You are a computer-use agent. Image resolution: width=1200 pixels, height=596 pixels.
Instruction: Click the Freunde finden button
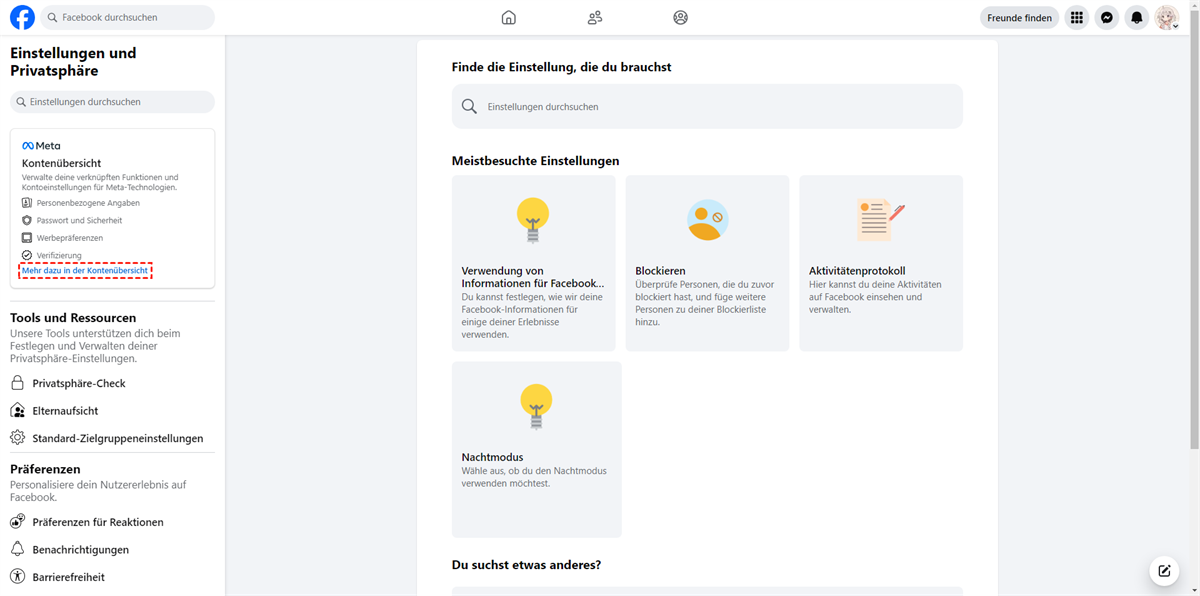[x=1019, y=17]
